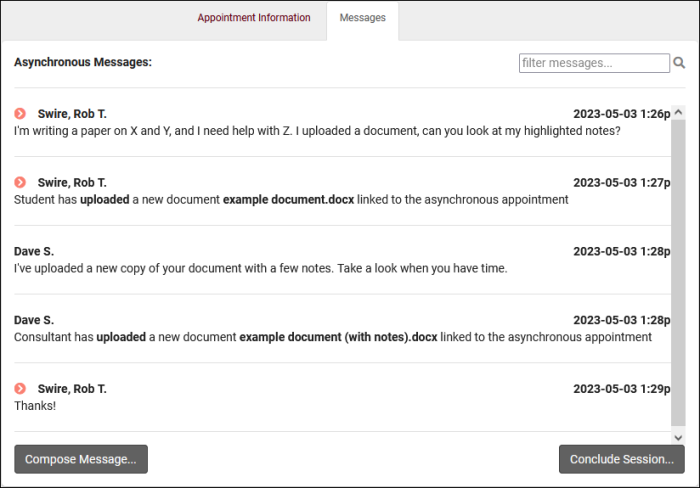Viewport: 700px width, 488px height.
Task: Click the 'Asynchronous Messages:' heading
Action: (83, 62)
